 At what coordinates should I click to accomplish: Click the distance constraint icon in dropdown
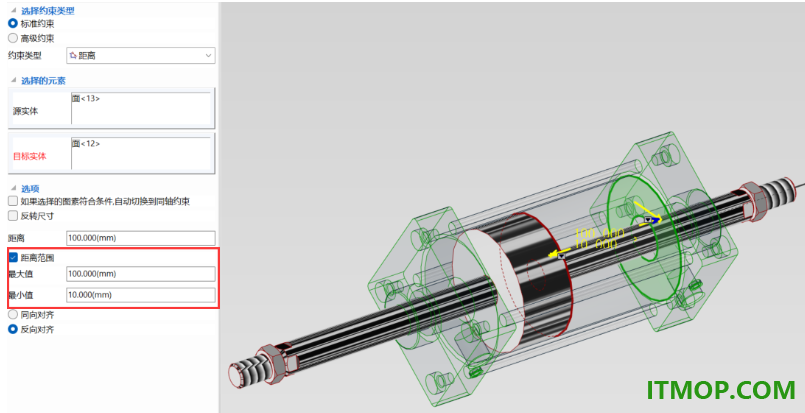click(73, 55)
